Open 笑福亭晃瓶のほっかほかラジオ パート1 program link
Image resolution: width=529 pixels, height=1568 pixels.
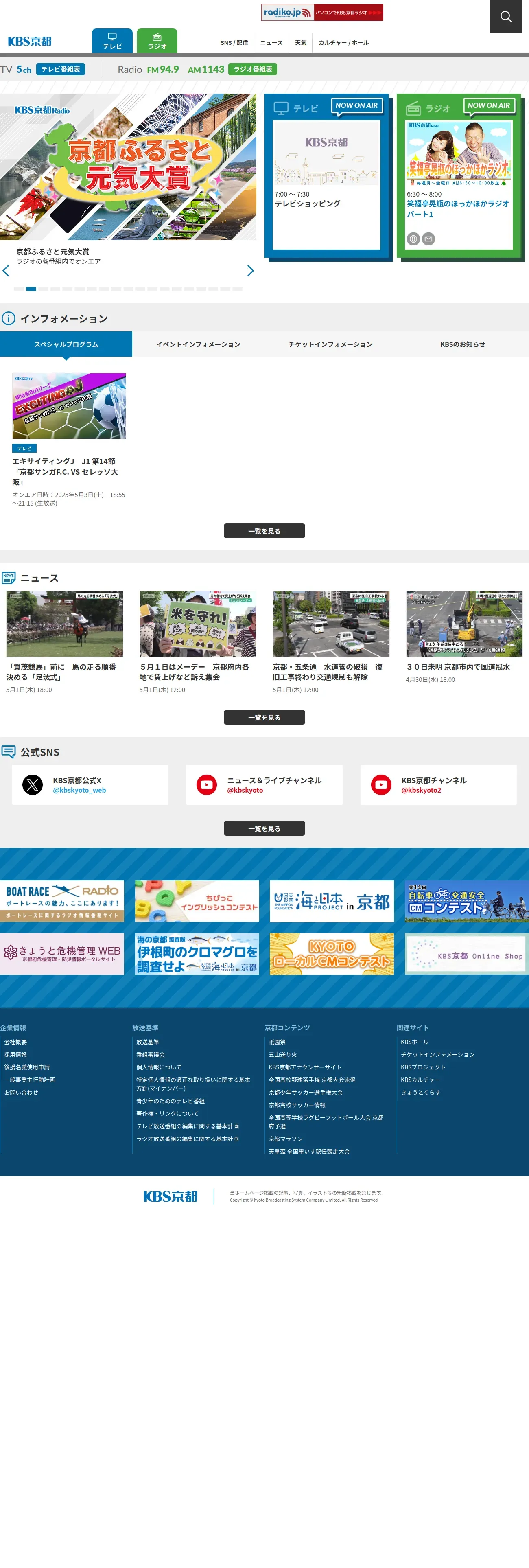458,209
